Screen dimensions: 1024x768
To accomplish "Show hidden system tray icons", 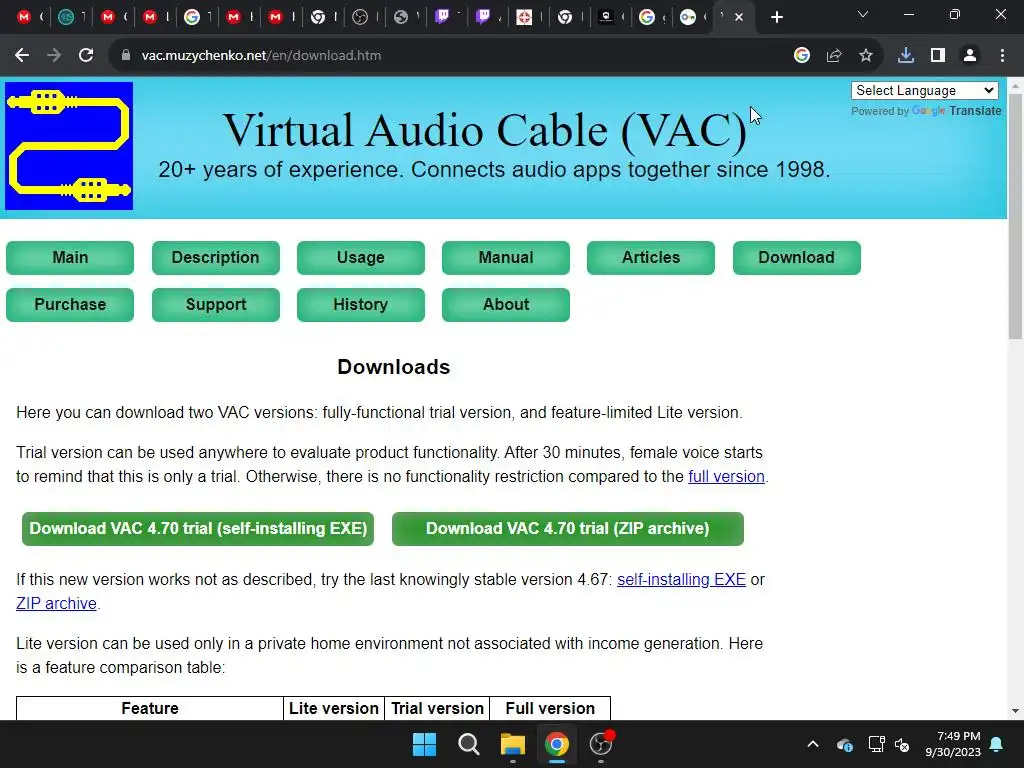I will [813, 744].
